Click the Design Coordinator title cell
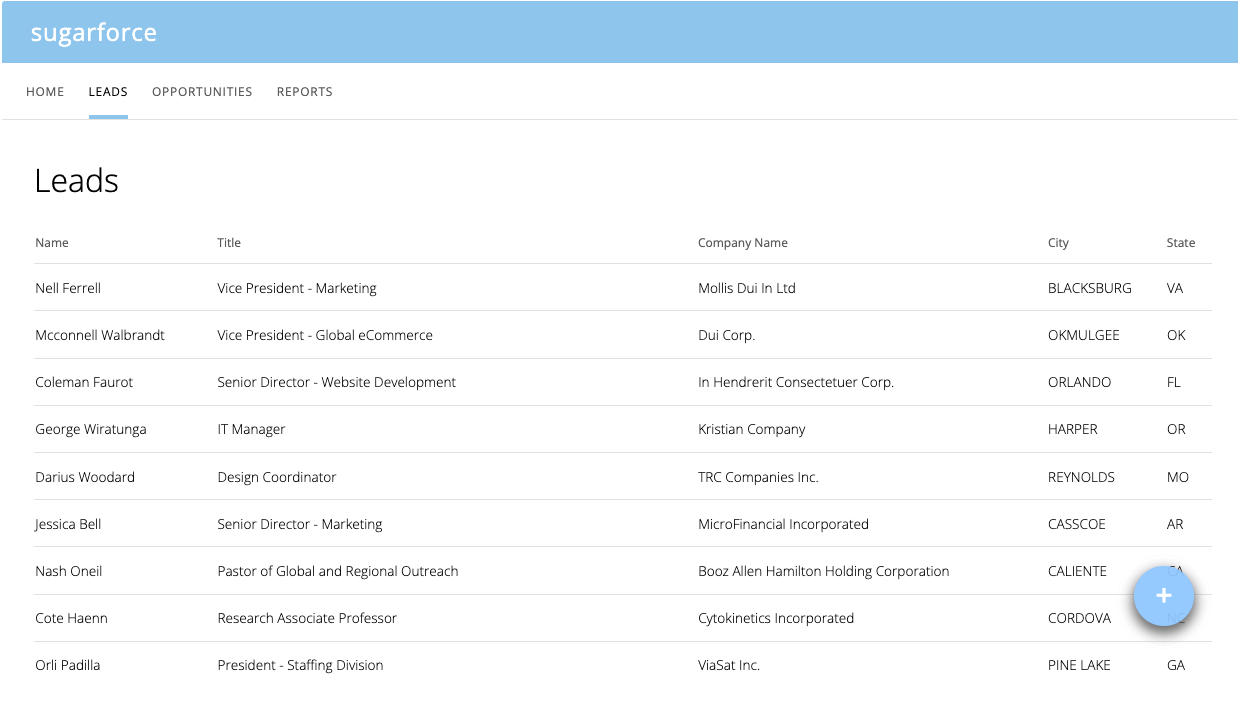The image size is (1238, 713). tap(277, 477)
